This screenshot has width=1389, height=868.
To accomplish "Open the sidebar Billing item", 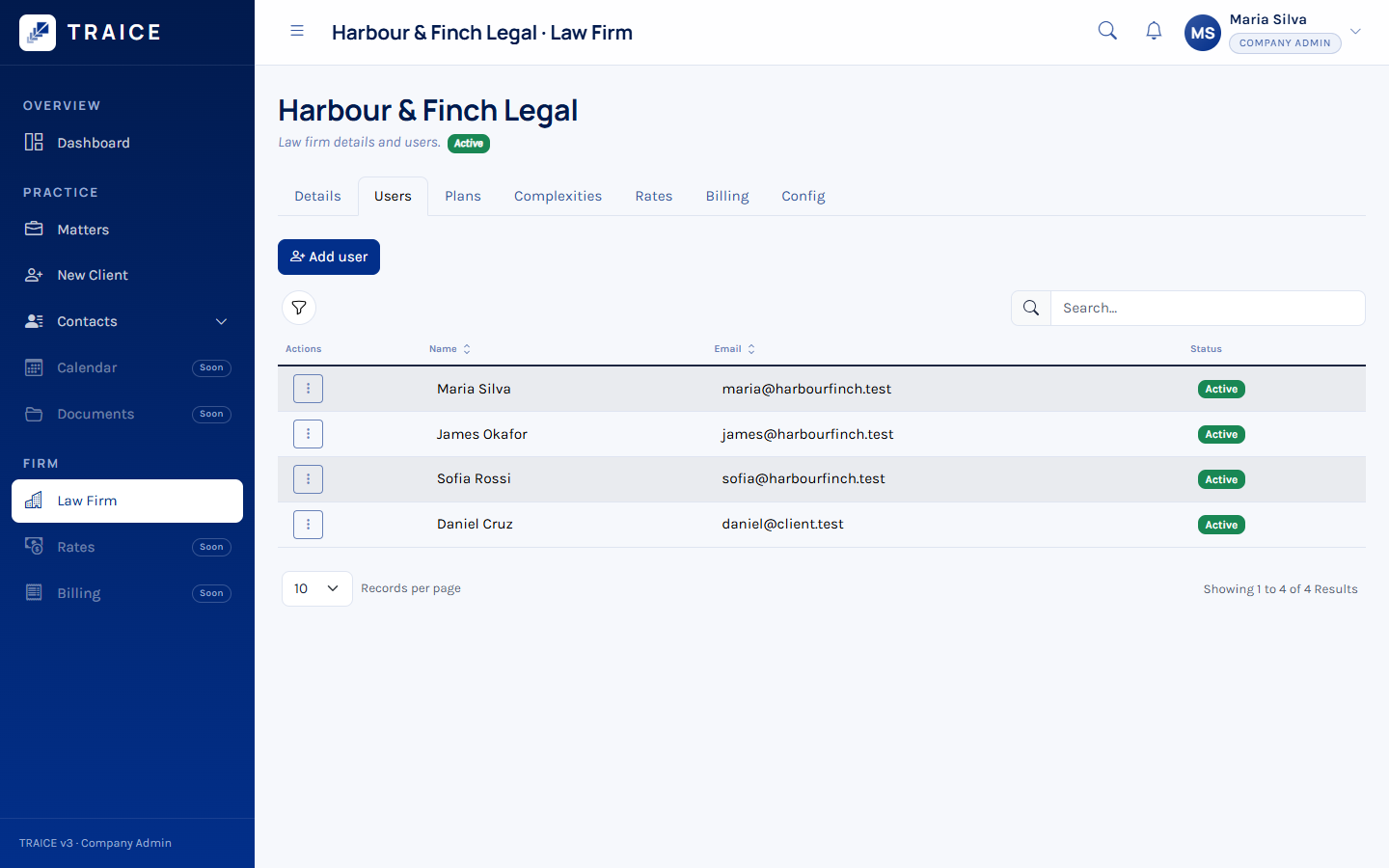I will (127, 593).
